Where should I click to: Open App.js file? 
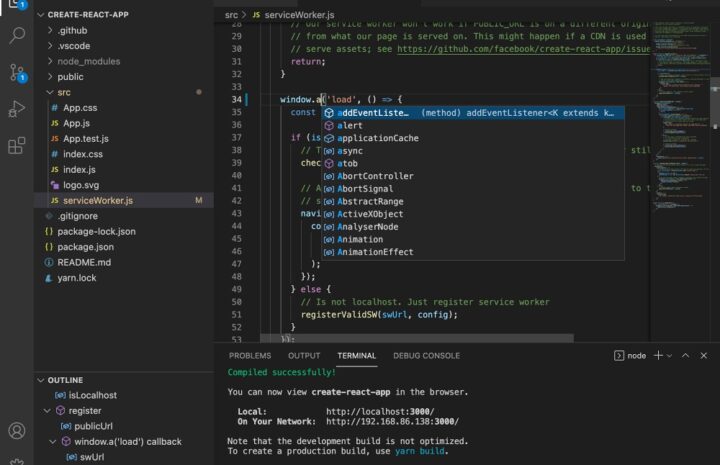pyautogui.click(x=124, y=123)
